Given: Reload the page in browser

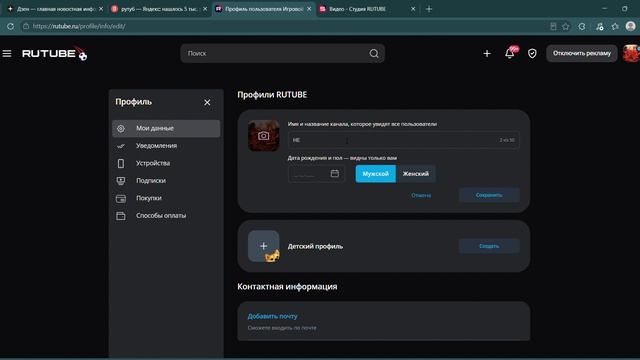Looking at the screenshot, I should click(x=10, y=26).
